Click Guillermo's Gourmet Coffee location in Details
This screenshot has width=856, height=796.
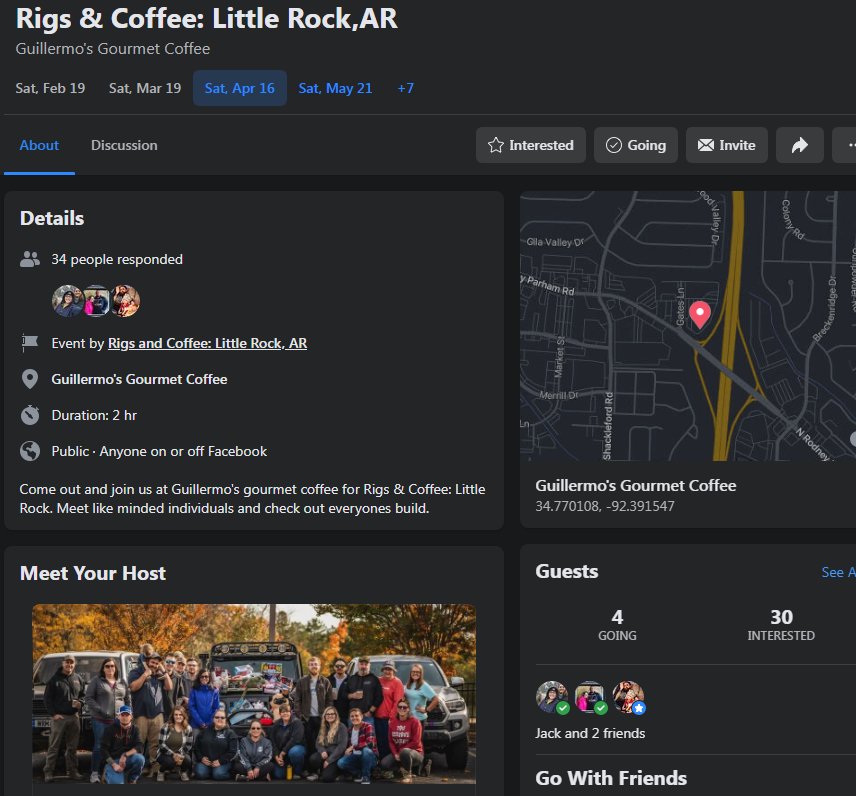coord(139,379)
